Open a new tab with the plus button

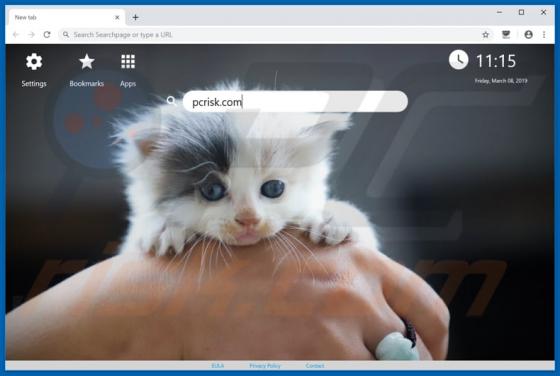[135, 17]
